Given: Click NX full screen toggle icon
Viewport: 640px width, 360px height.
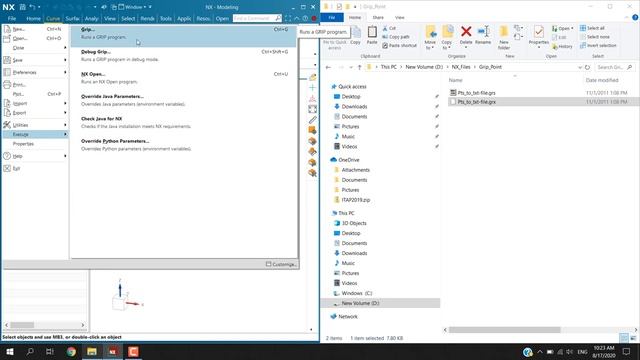Looking at the screenshot, I should [x=288, y=18].
